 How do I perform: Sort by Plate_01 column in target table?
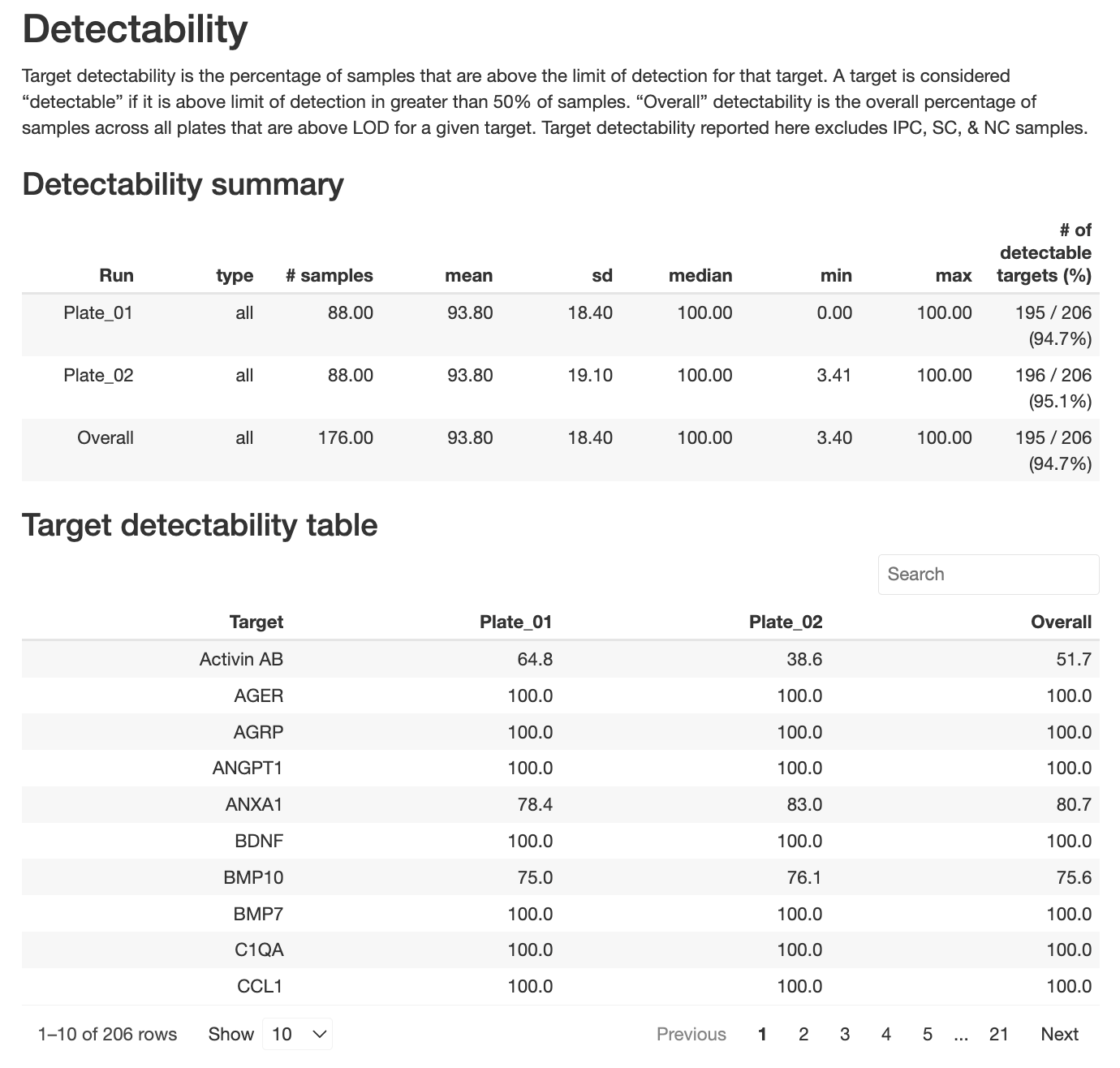tap(515, 622)
